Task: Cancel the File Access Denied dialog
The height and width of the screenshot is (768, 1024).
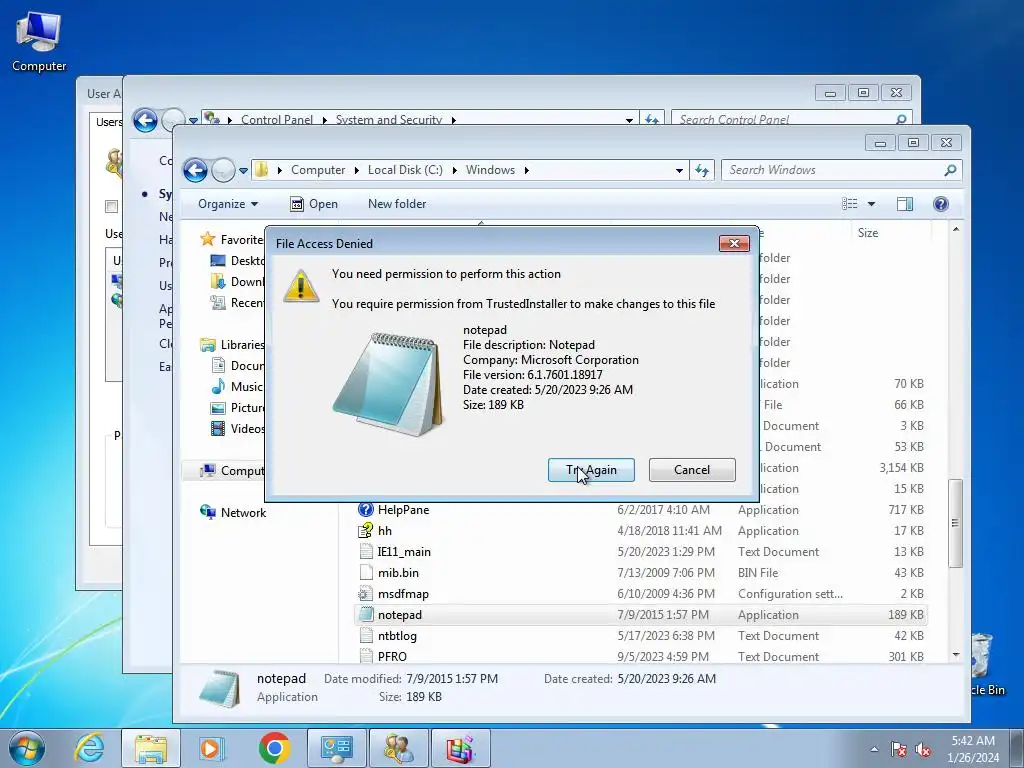Action: [692, 470]
